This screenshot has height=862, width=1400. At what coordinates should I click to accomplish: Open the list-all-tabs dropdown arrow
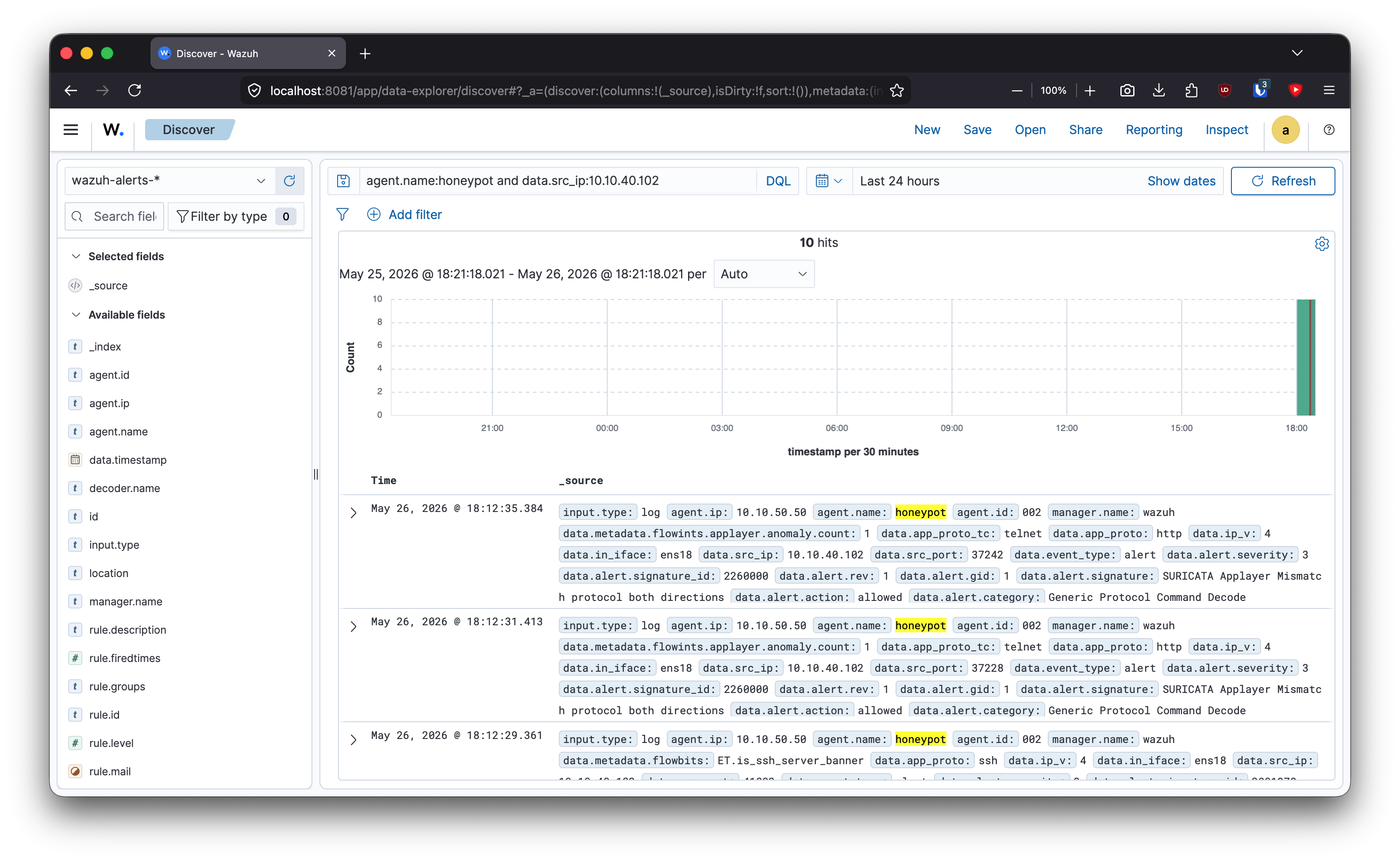(x=1297, y=53)
